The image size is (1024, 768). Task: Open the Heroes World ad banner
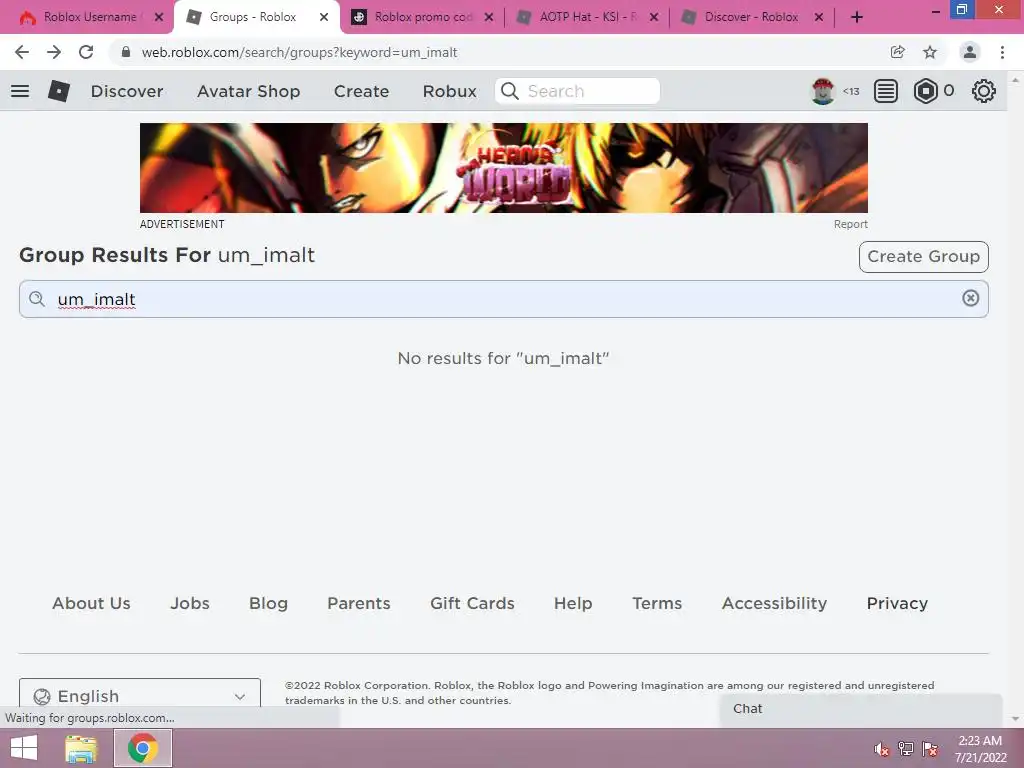[504, 168]
